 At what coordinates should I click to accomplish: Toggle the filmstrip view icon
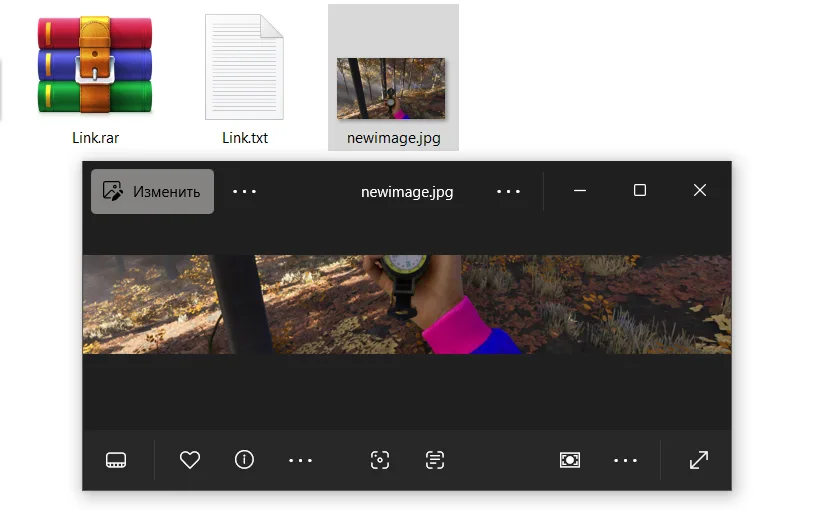coord(116,460)
